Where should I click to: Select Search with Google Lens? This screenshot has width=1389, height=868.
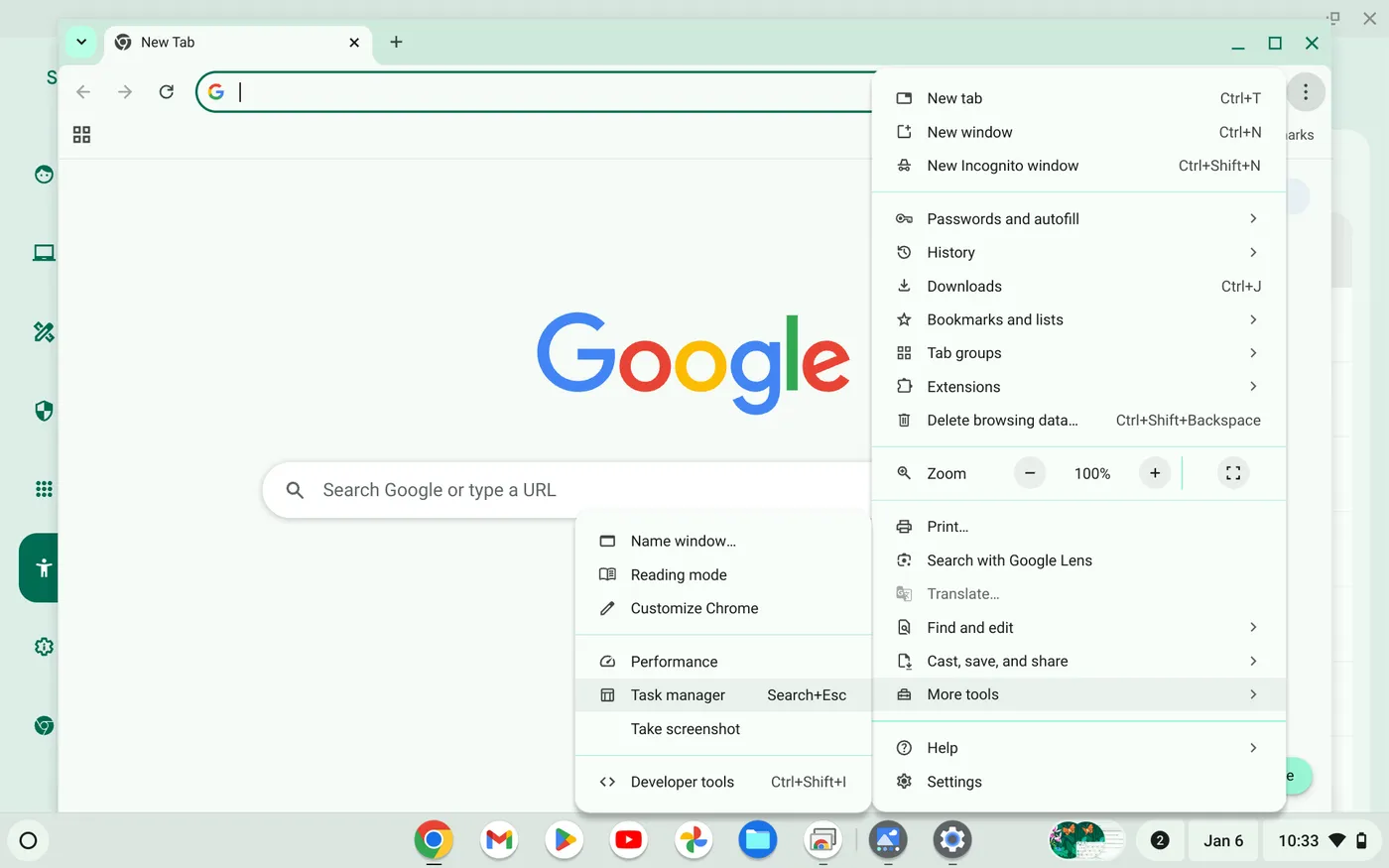1078,560
